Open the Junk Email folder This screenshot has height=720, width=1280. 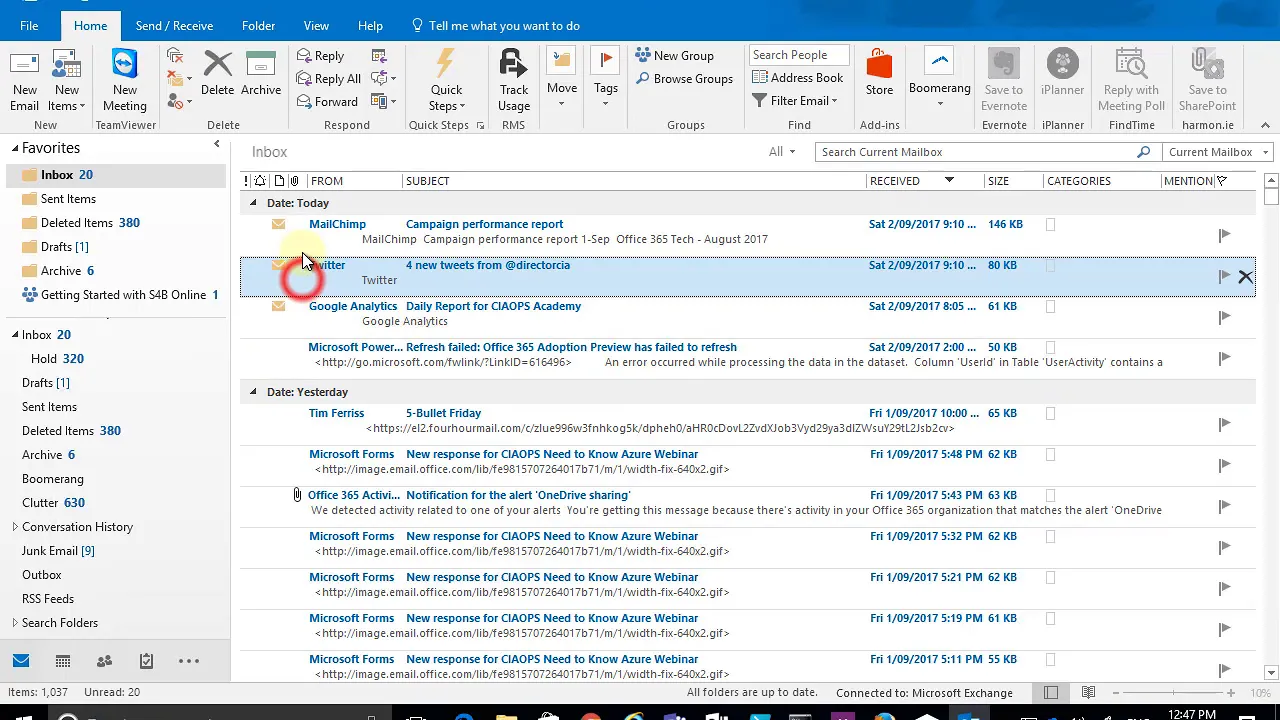point(58,550)
